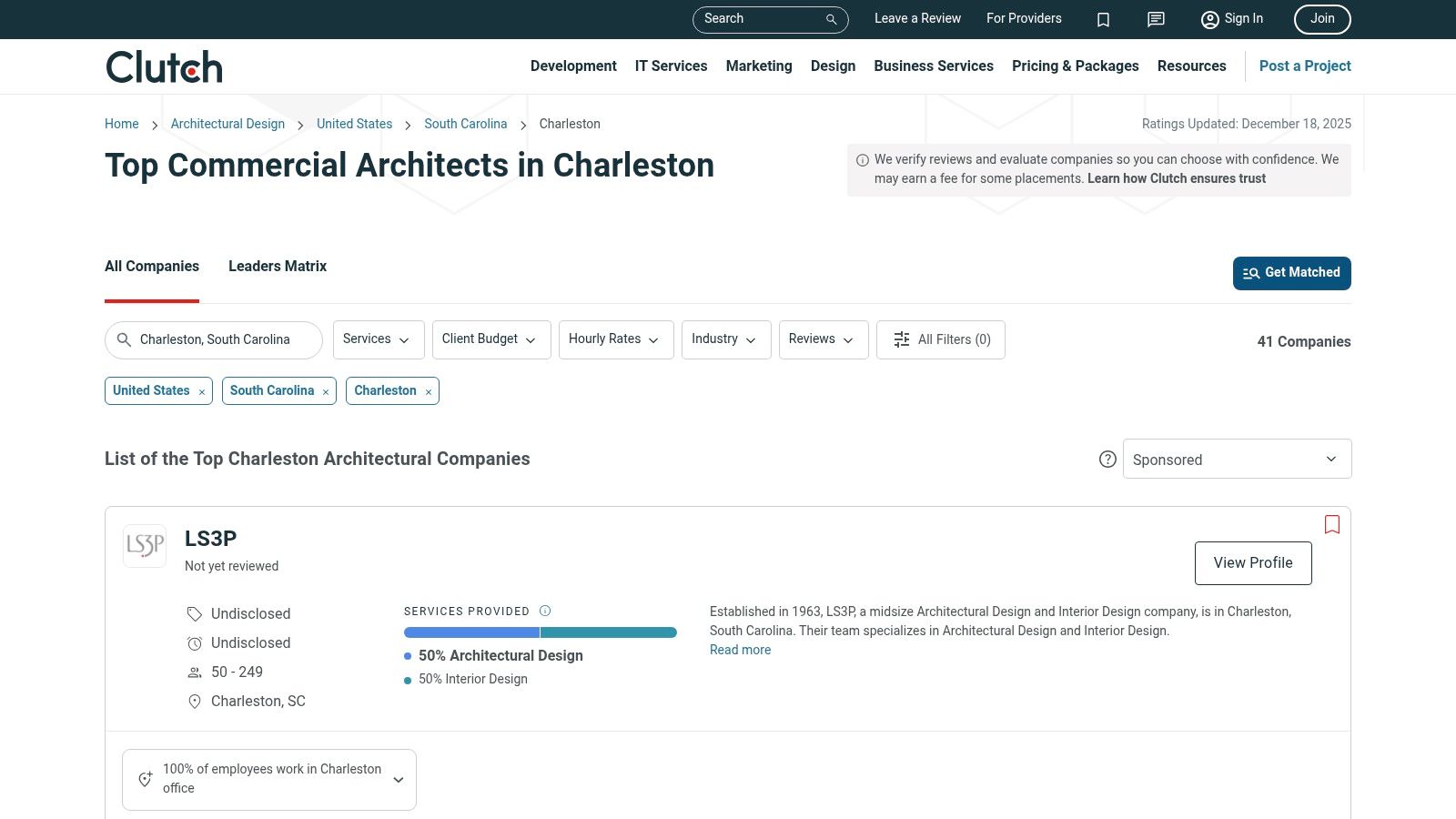Screen dimensions: 1456x819
Task: Click the Clutch logo
Action: coord(163,66)
